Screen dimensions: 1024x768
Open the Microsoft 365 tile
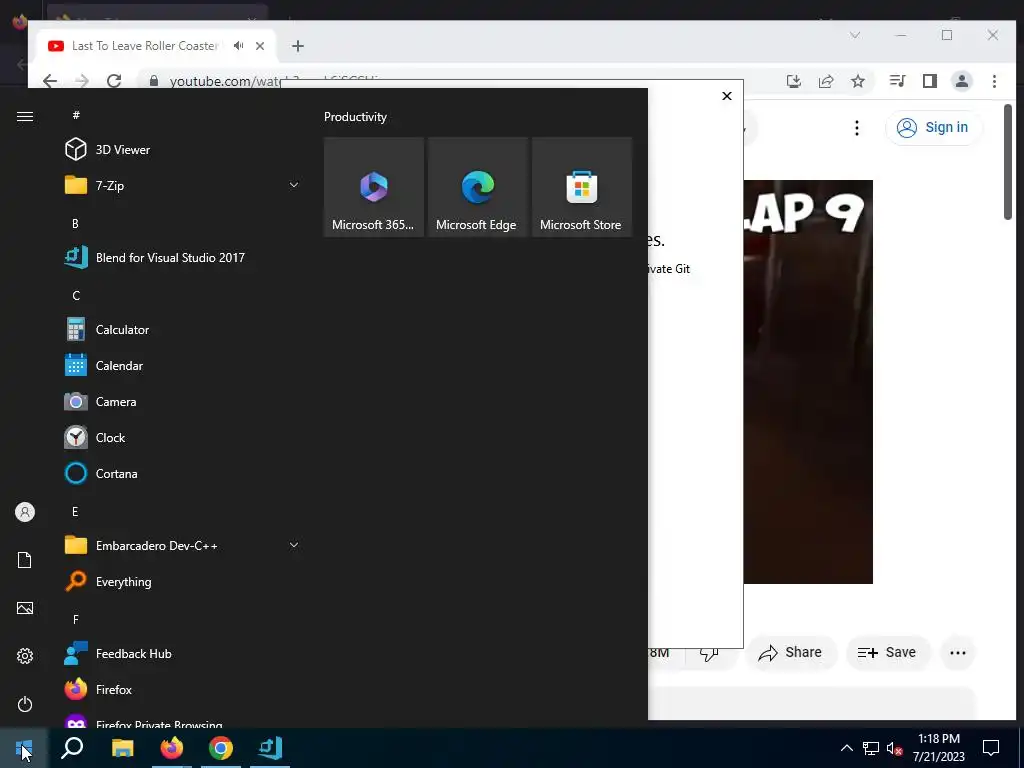pos(374,187)
